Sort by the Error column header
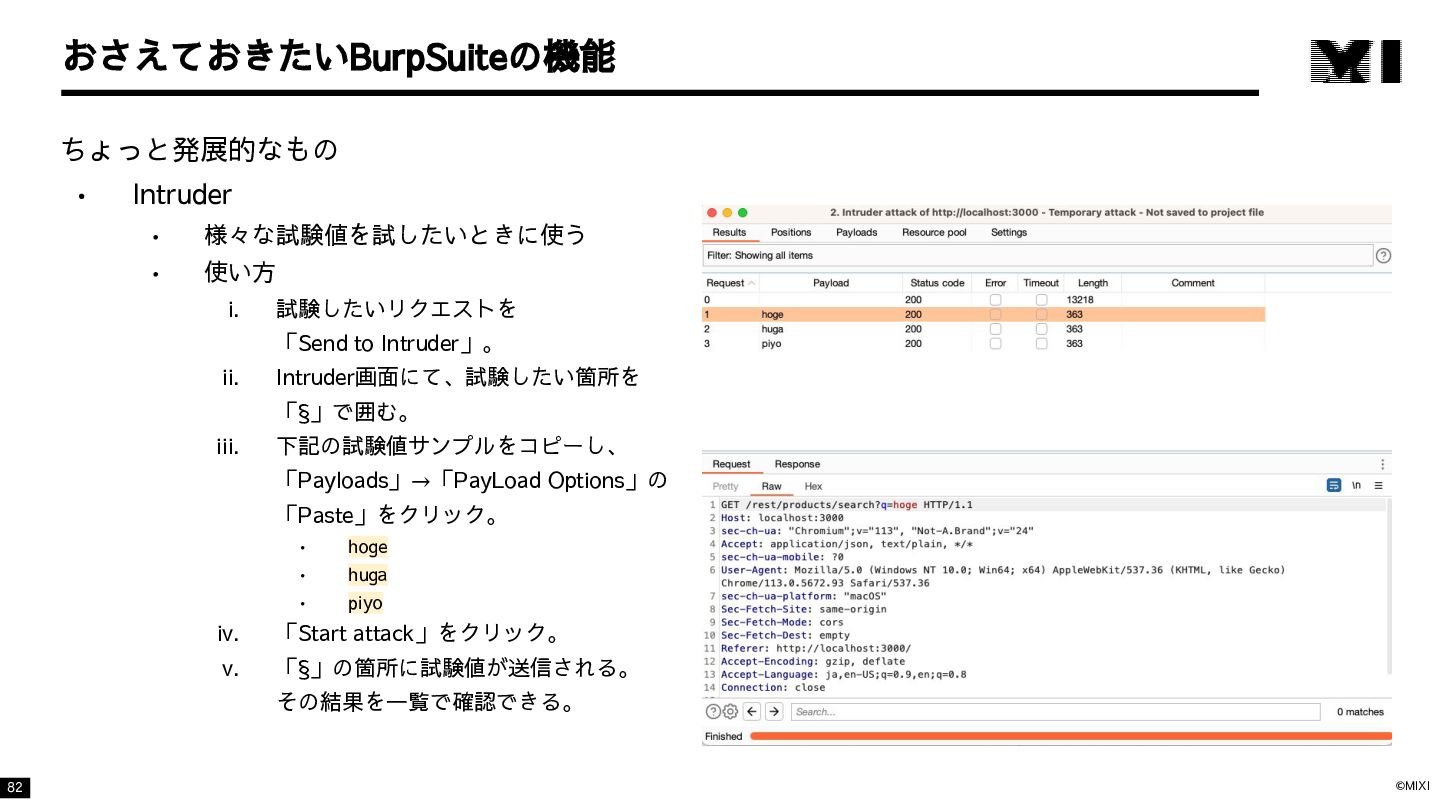The image size is (1440, 810). click(995, 283)
